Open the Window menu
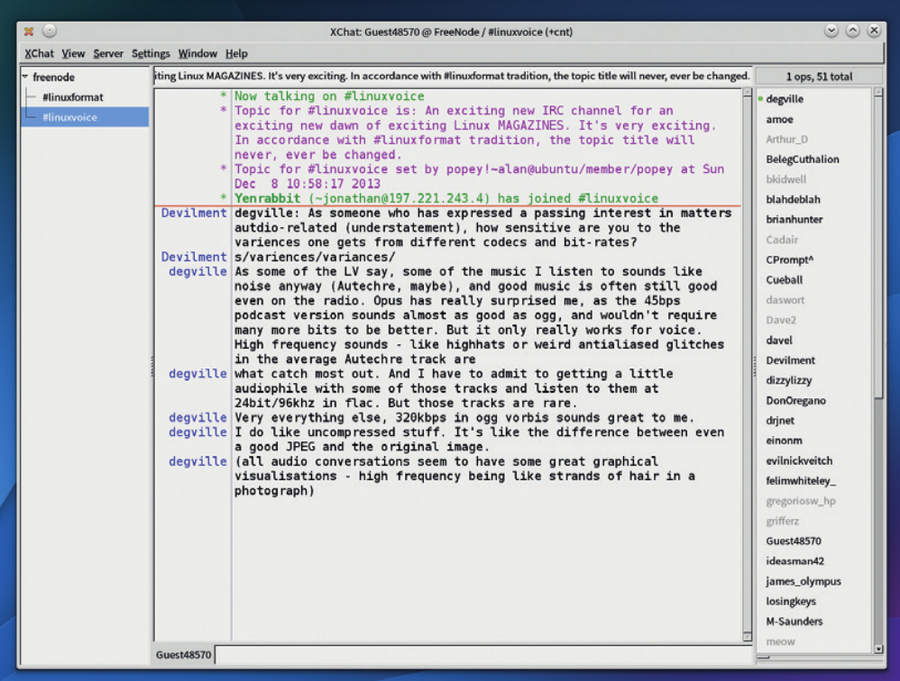Screen dimensions: 900x681 (197, 53)
